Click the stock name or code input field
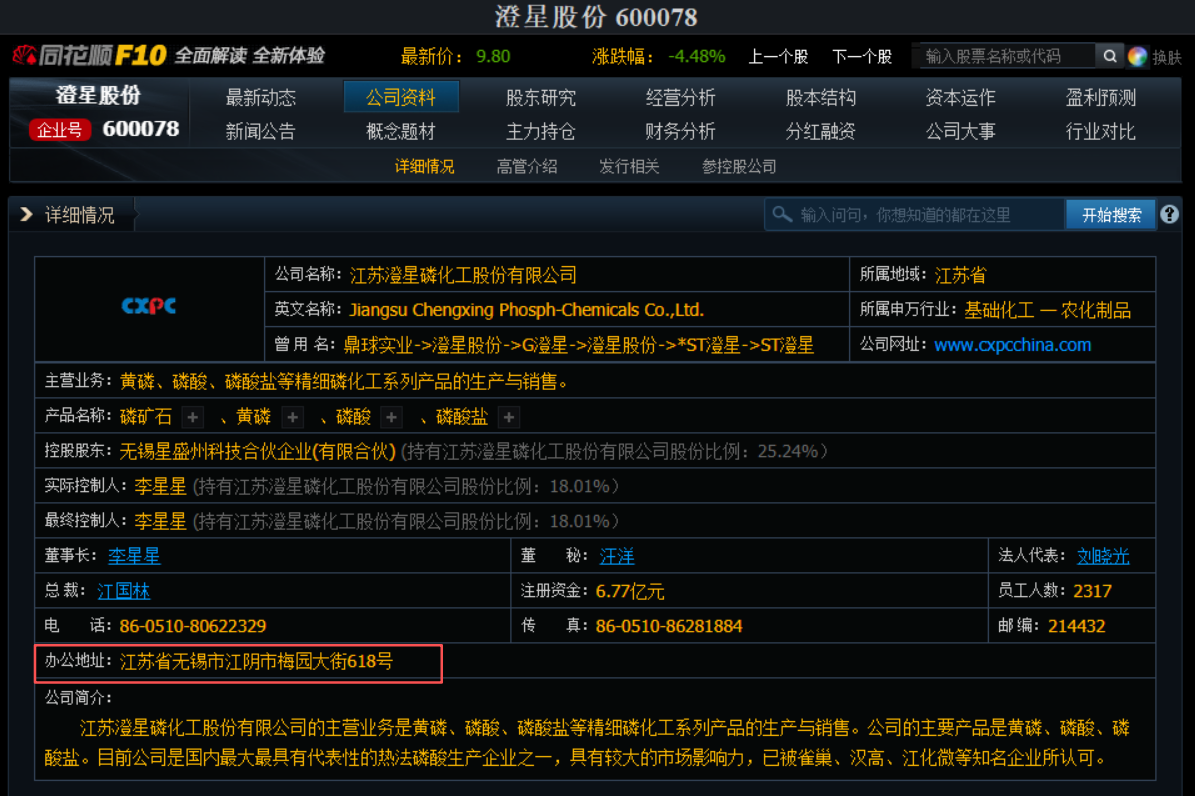Viewport: 1195px width, 796px height. point(1005,56)
